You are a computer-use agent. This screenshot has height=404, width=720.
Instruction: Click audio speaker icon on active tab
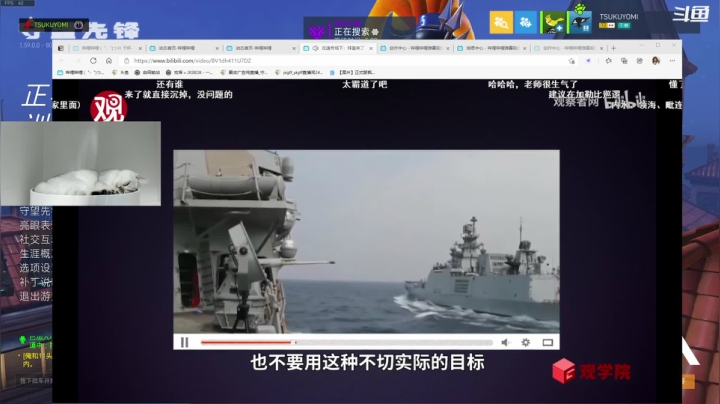coord(315,48)
